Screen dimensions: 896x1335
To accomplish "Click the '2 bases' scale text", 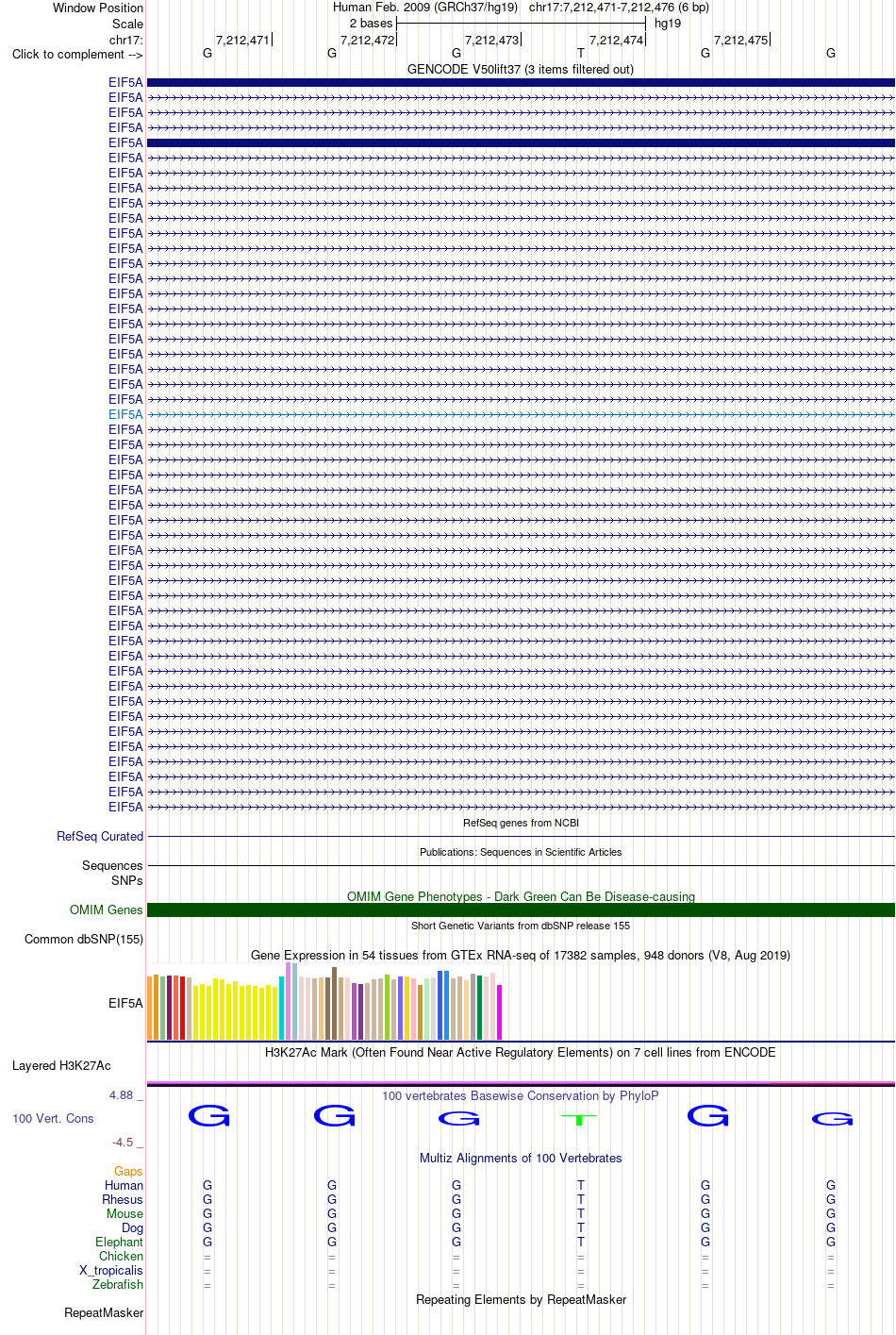I will [371, 23].
